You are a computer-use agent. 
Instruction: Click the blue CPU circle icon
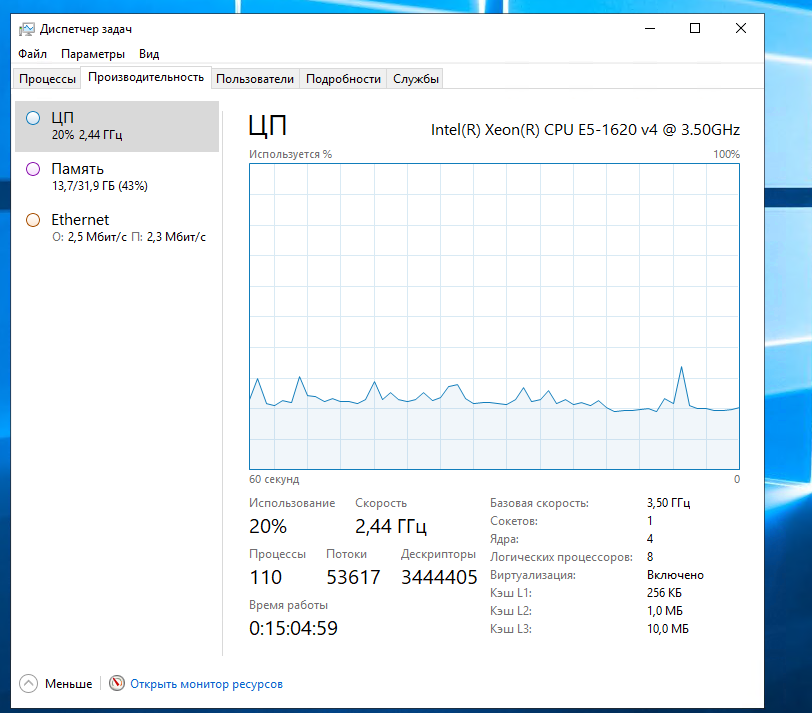[33, 118]
